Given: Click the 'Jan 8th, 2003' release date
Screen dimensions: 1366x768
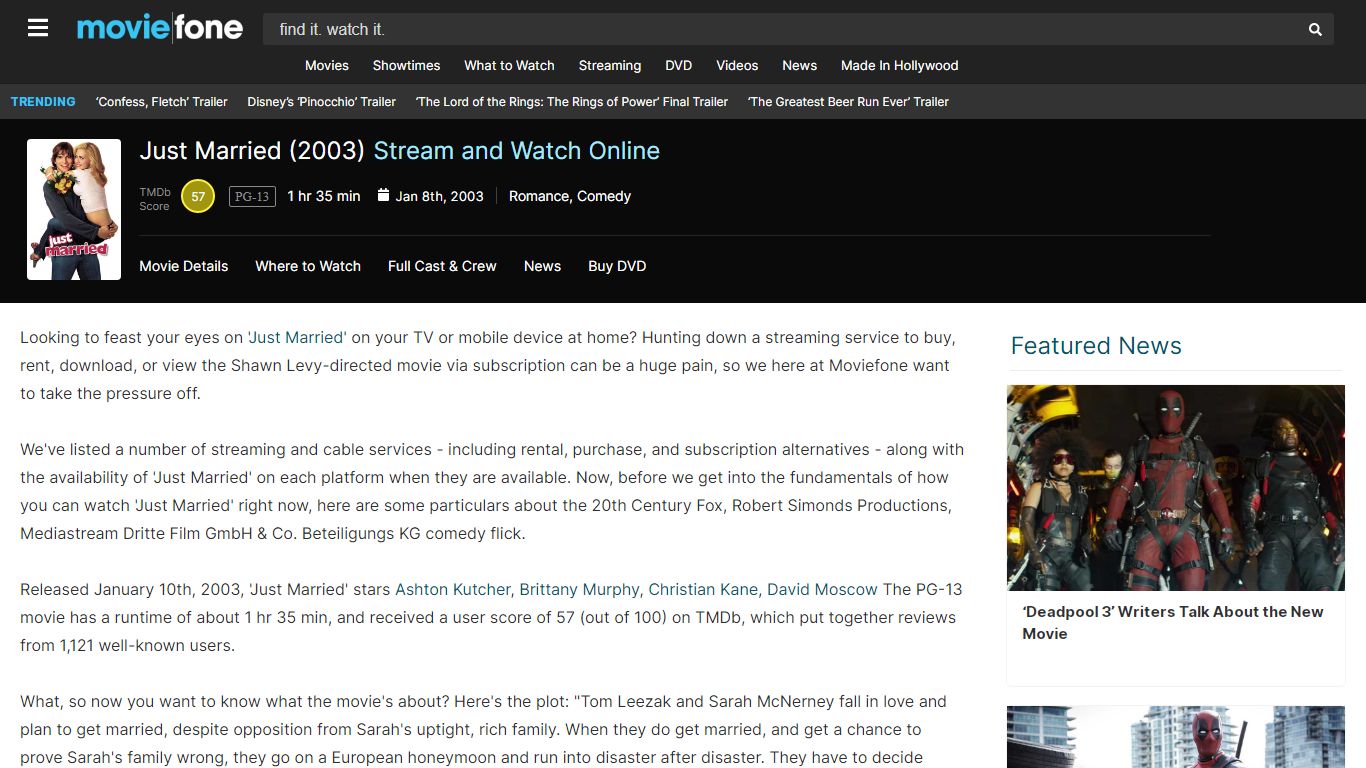Looking at the screenshot, I should tap(440, 196).
